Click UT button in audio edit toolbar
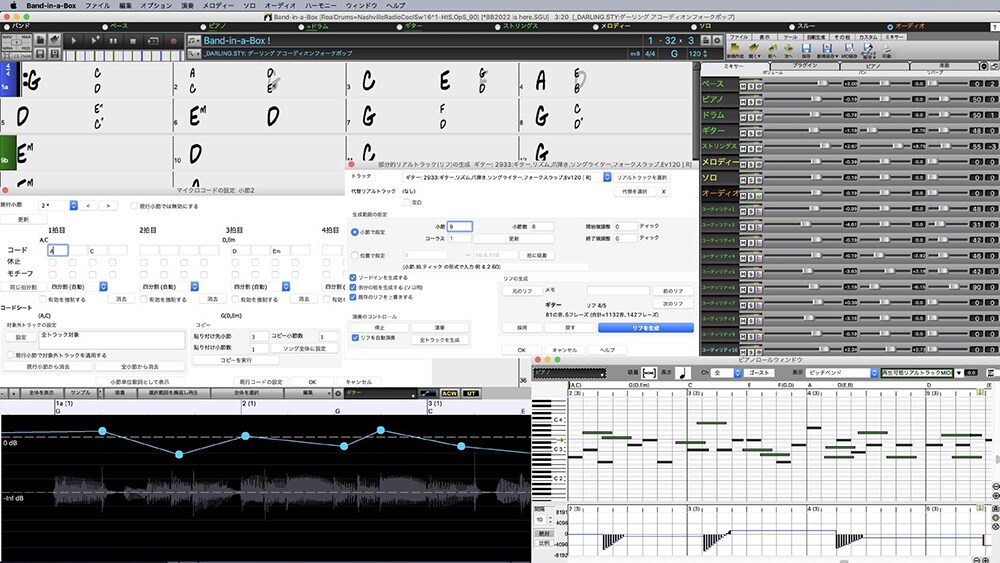Screen dimensions: 1000x563 coord(471,393)
